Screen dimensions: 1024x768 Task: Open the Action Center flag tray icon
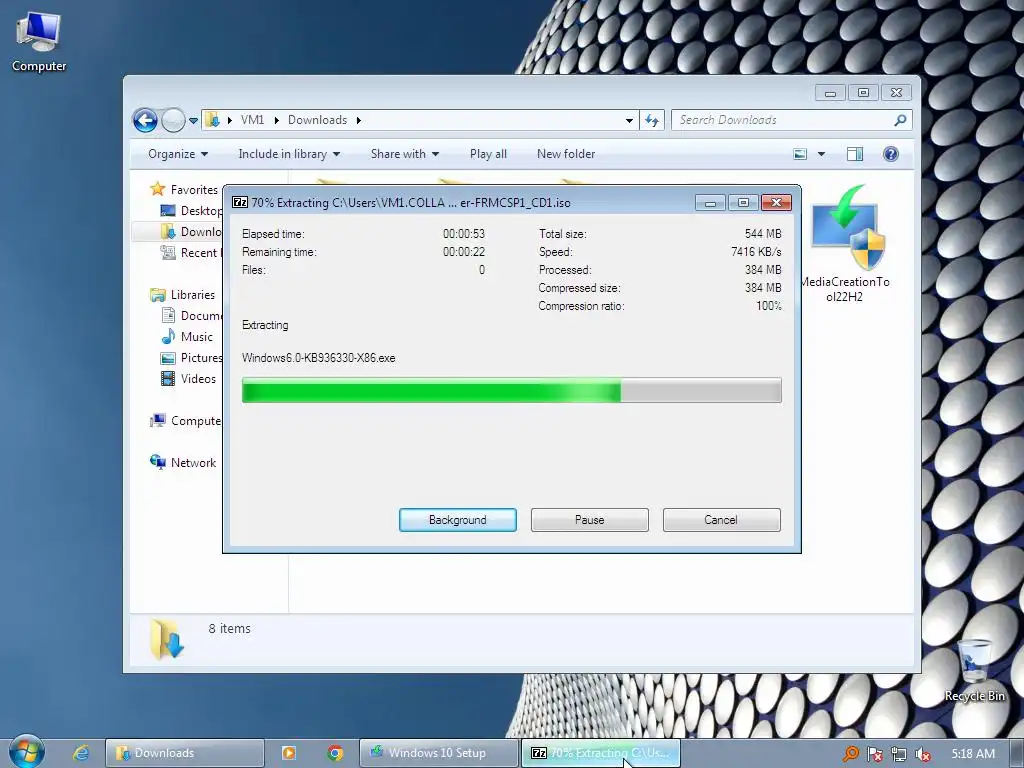[x=874, y=754]
